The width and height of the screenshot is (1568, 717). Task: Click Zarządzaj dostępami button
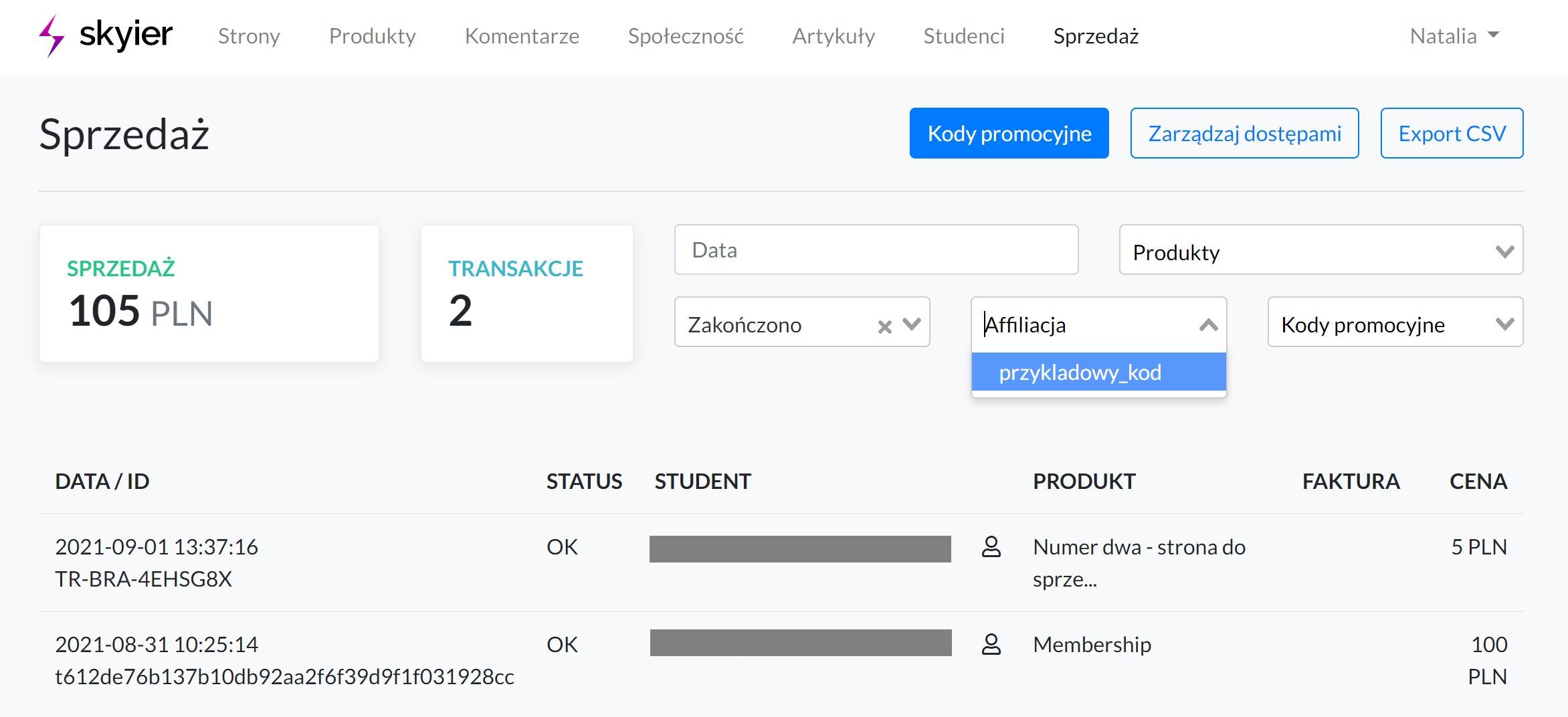point(1244,133)
